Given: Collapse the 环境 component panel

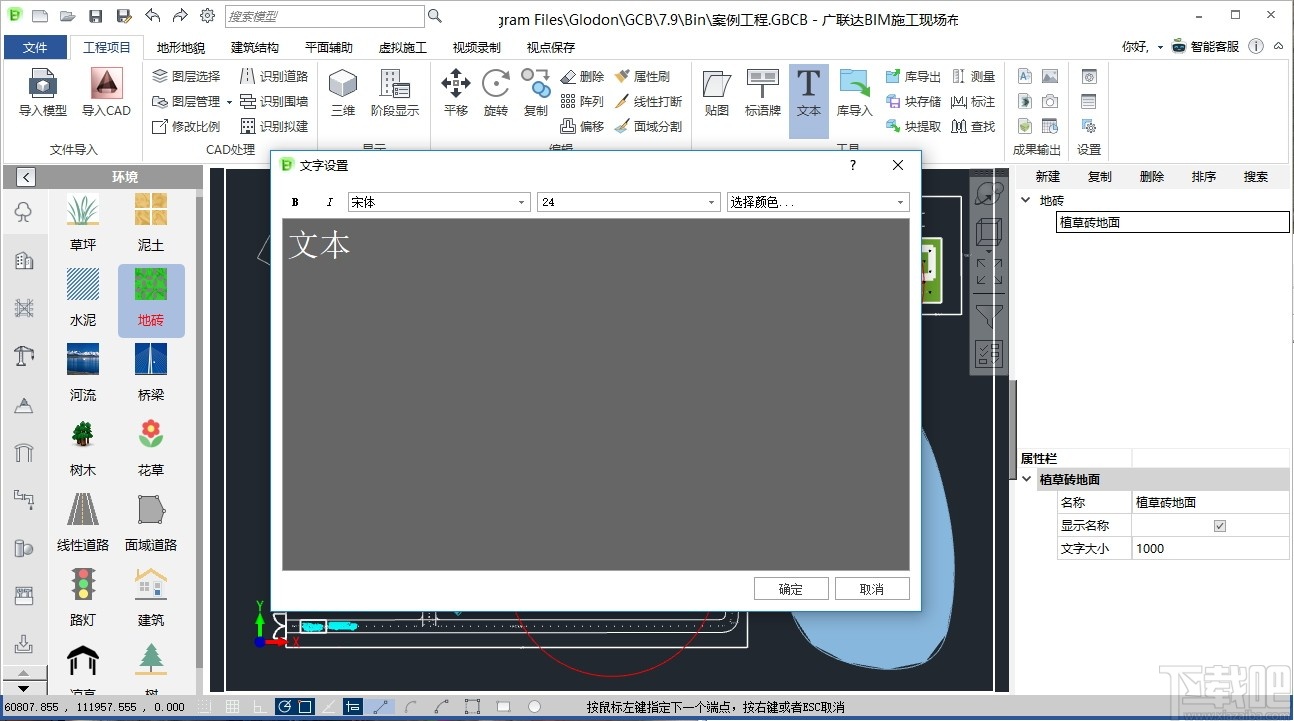Looking at the screenshot, I should (26, 177).
